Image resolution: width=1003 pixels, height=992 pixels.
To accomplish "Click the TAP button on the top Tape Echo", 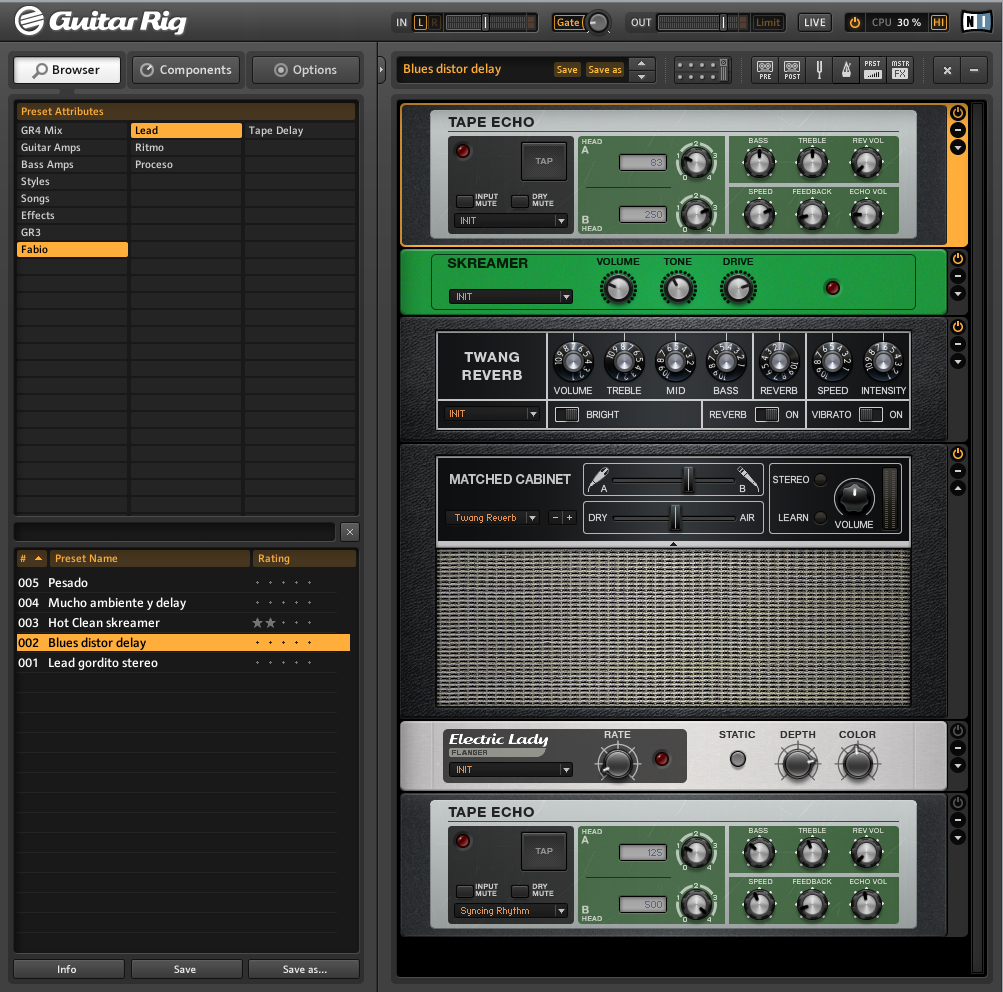I will click(544, 161).
